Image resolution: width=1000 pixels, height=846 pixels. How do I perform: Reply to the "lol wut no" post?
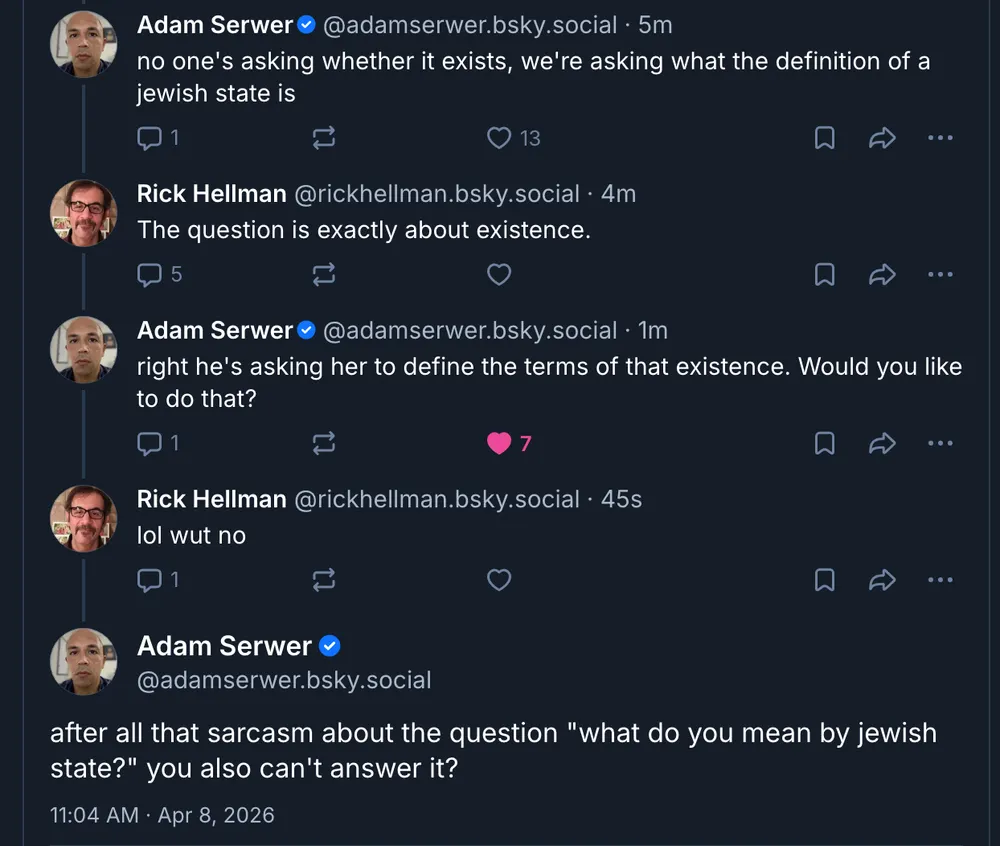click(149, 579)
